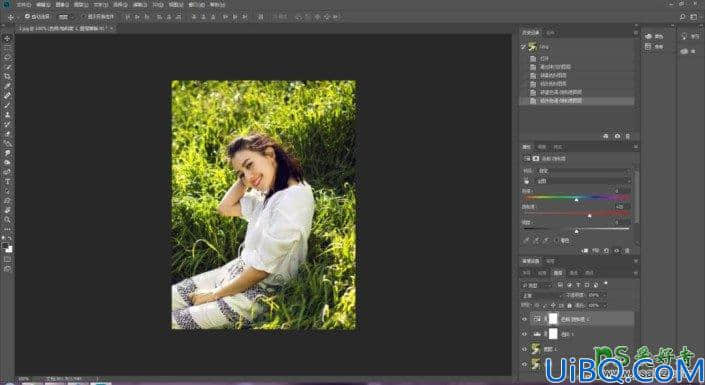Delete adjustment layer trash icon in Properties

tap(628, 251)
